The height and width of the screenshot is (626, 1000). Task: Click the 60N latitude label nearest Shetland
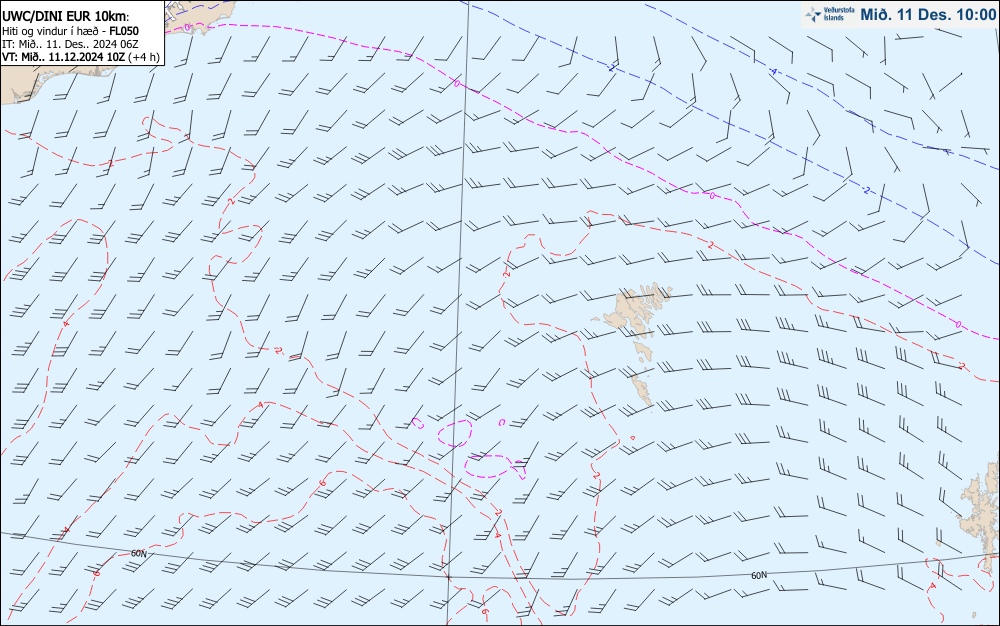click(x=759, y=575)
